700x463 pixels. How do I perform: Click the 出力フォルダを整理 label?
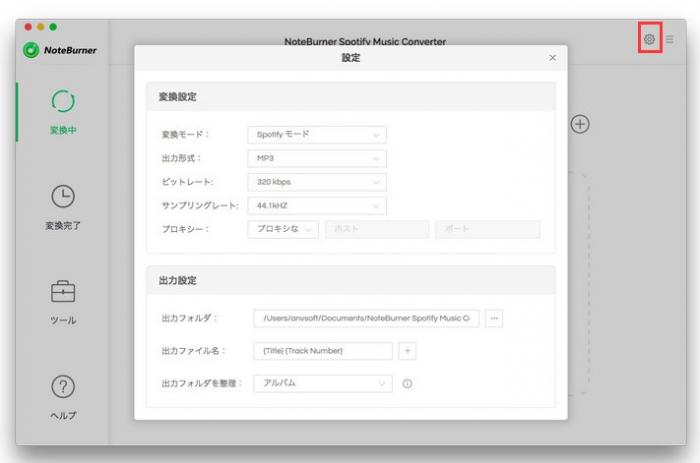(202, 384)
